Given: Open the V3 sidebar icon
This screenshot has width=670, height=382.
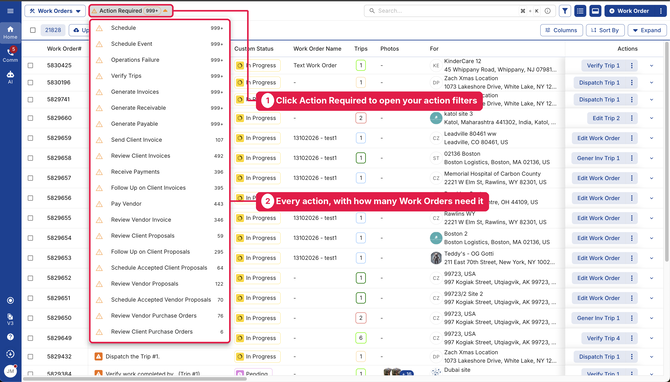Looking at the screenshot, I should [x=10, y=319].
